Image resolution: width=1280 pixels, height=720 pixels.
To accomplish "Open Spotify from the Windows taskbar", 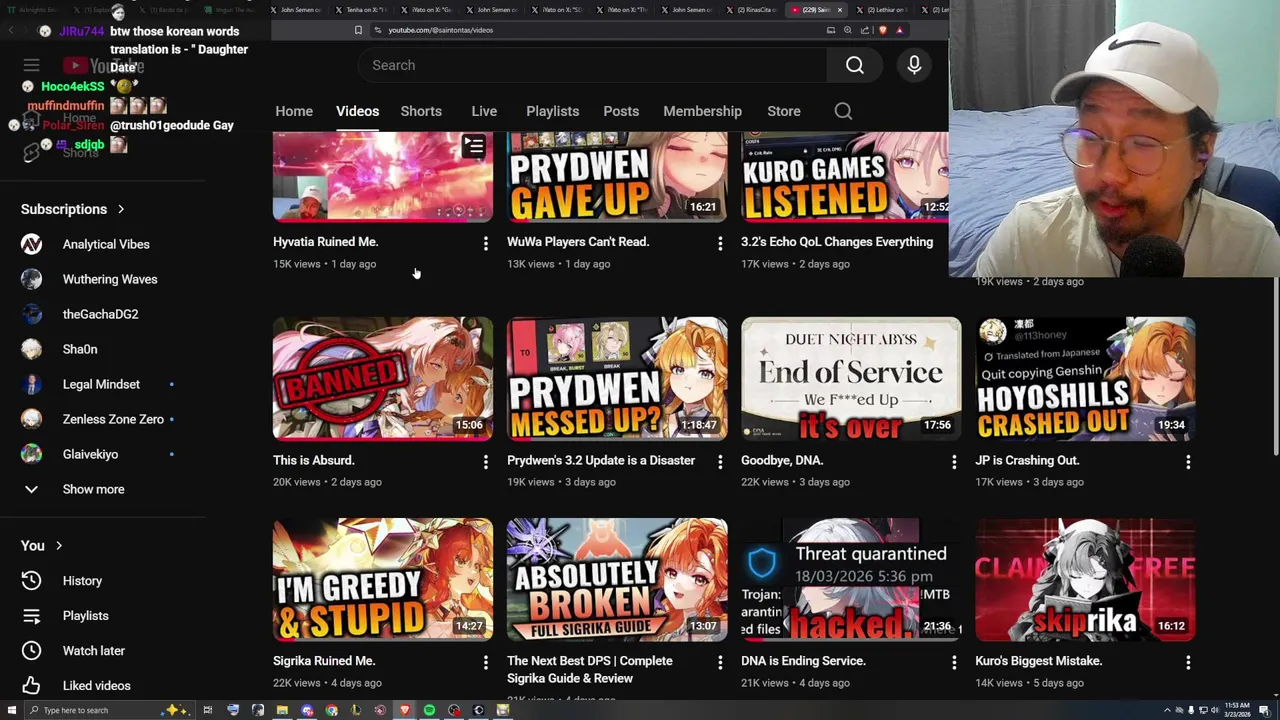I will (x=429, y=710).
